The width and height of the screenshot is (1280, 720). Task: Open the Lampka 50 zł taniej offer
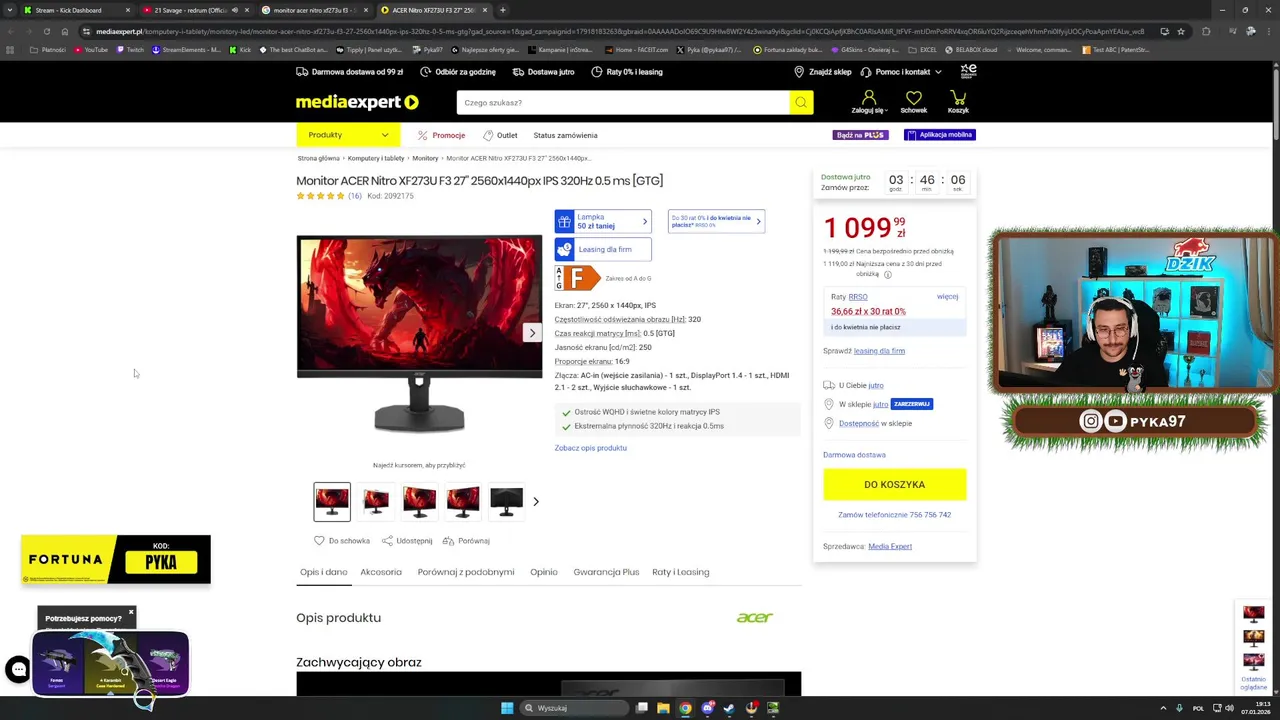pos(603,221)
